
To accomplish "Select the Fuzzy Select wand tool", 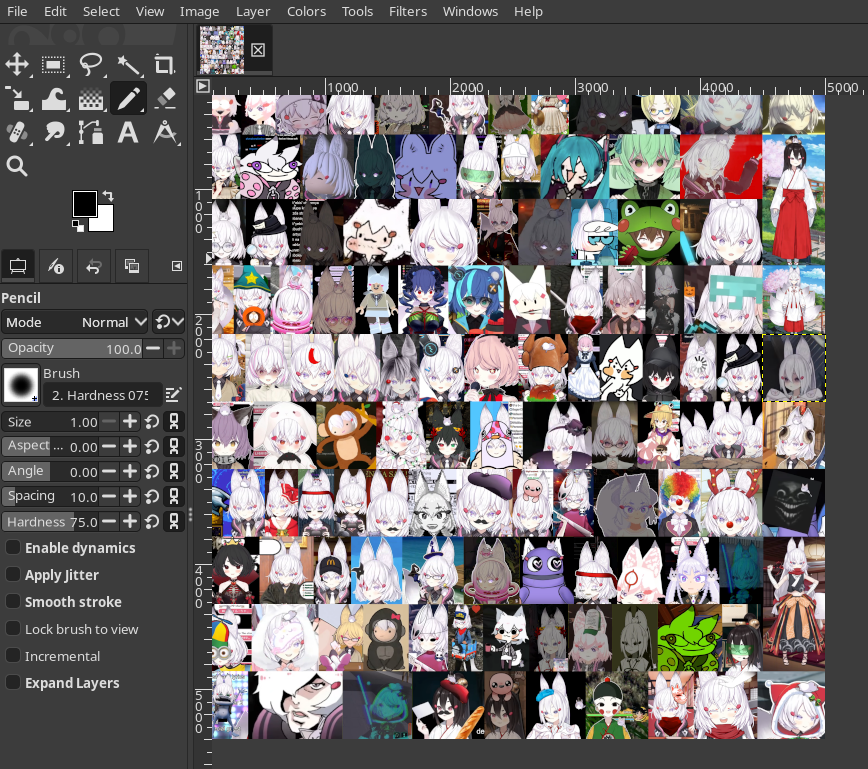I will click(x=128, y=64).
